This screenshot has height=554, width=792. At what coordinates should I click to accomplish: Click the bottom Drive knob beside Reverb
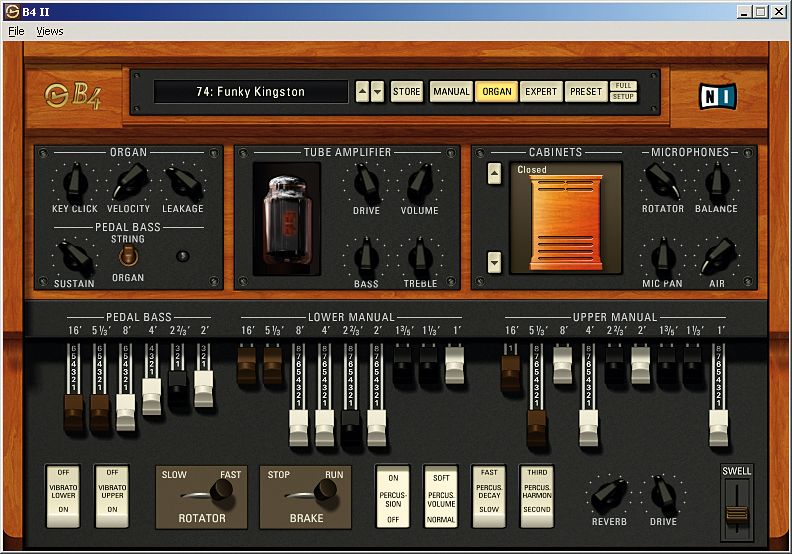(663, 495)
